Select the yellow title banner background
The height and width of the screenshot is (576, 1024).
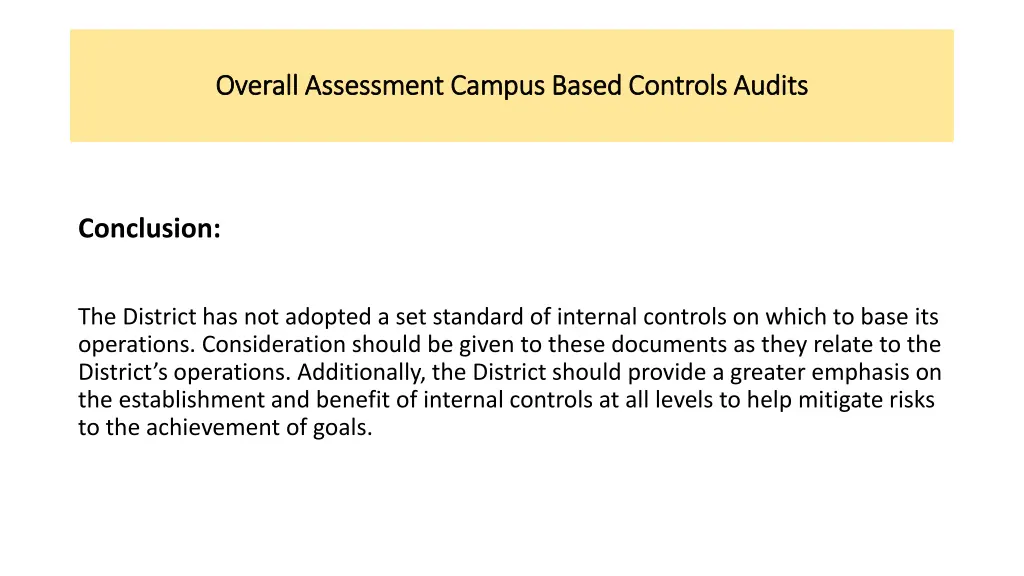pyautogui.click(x=511, y=86)
